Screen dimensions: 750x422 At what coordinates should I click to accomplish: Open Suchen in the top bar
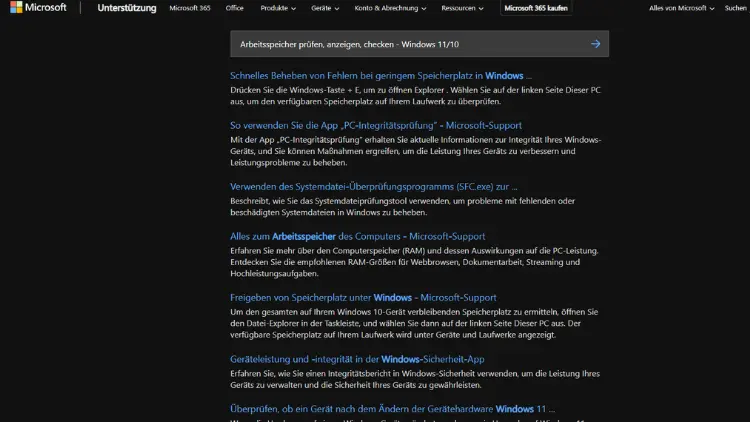[x=736, y=8]
